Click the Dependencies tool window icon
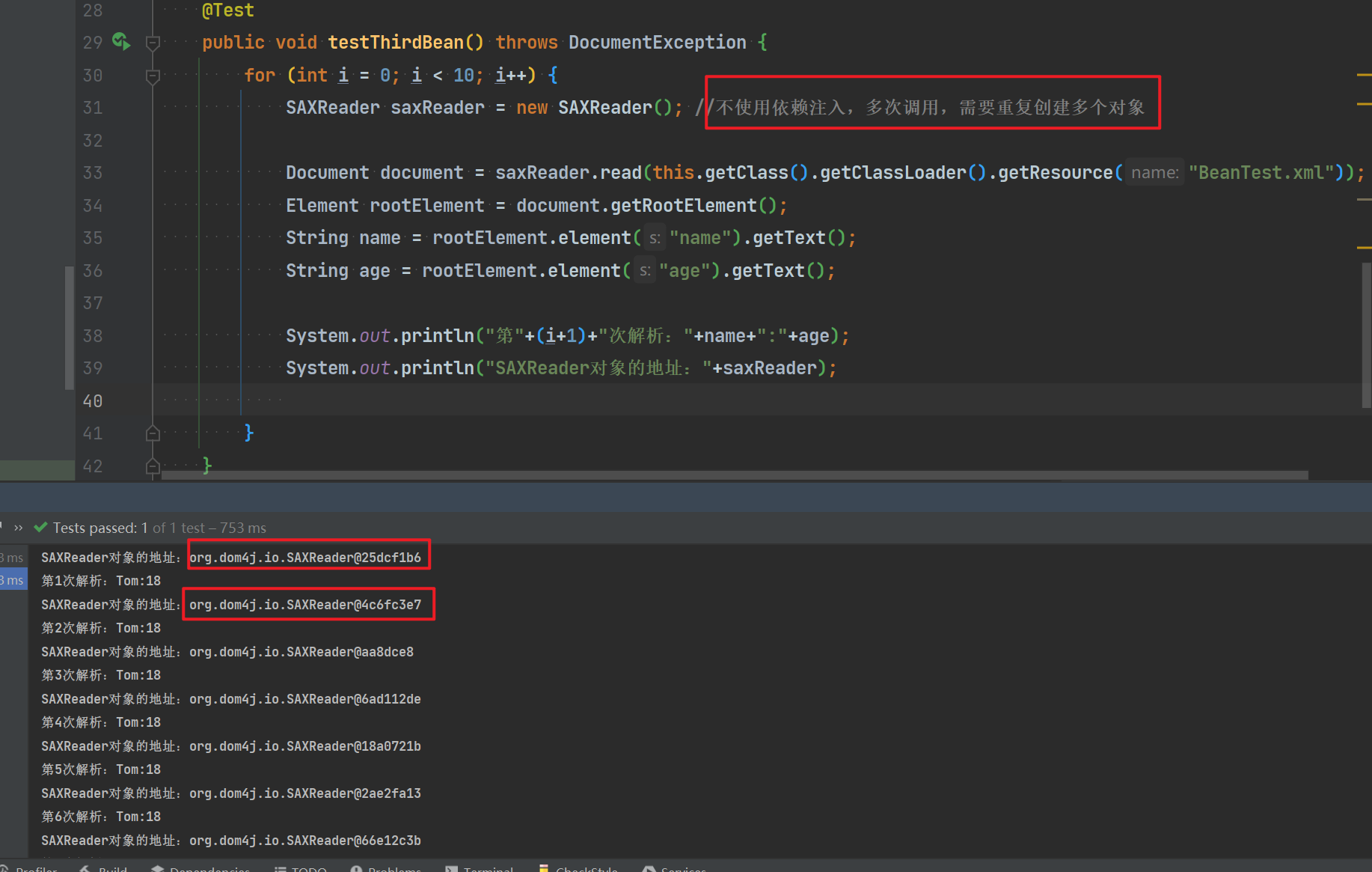 pyautogui.click(x=158, y=869)
